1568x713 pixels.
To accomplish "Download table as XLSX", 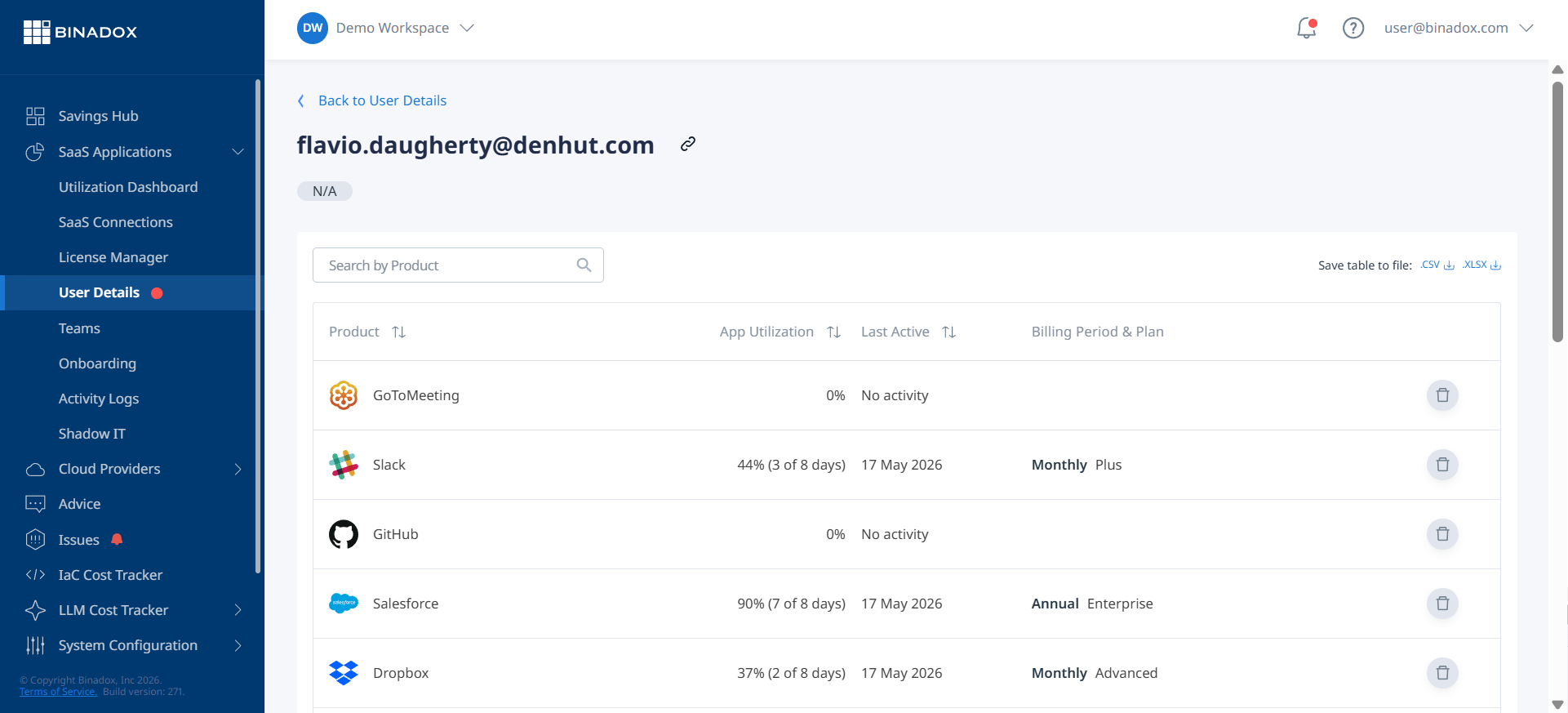I will pyautogui.click(x=1481, y=265).
